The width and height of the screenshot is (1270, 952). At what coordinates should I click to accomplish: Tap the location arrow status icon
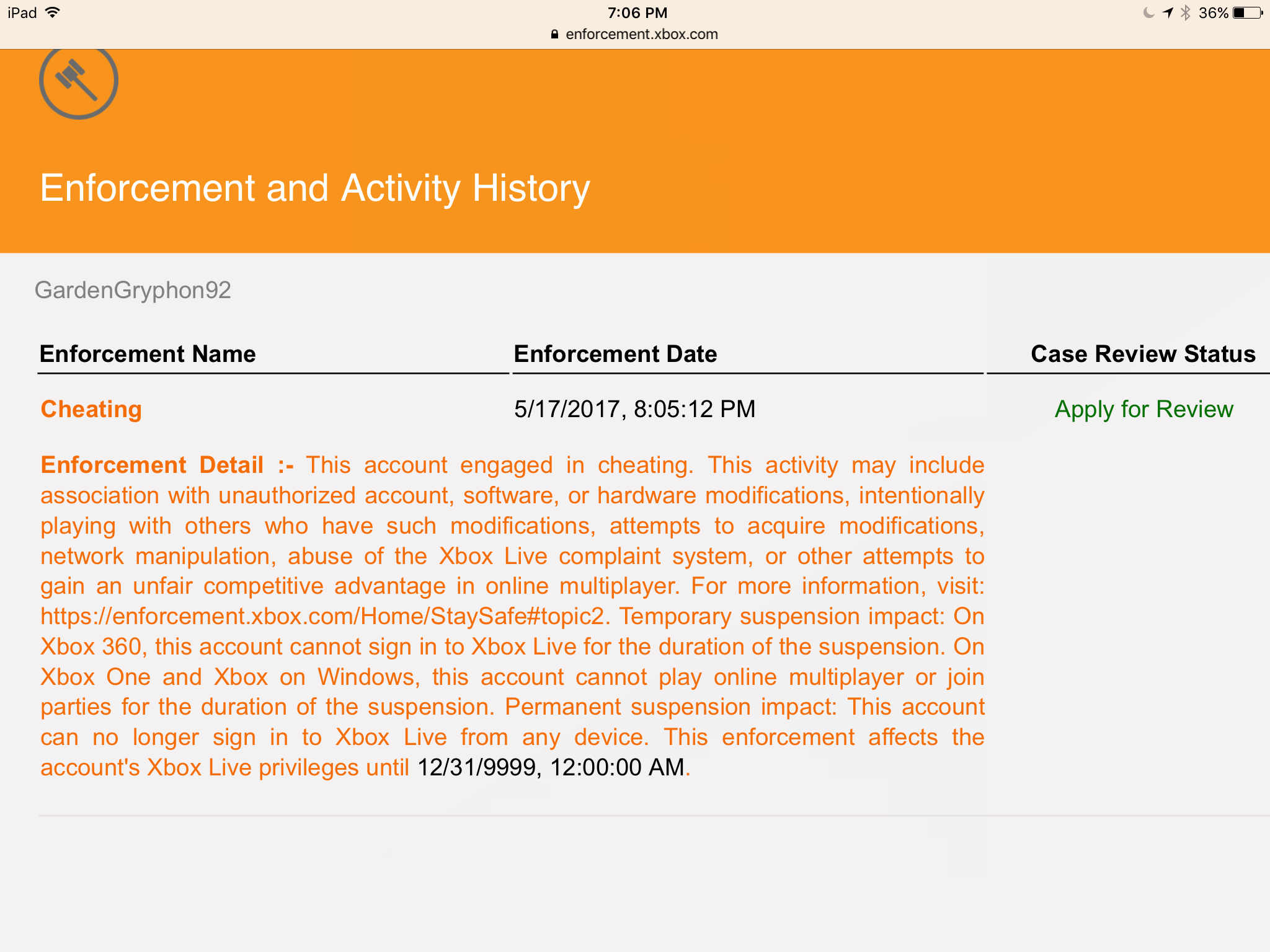coord(1168,12)
